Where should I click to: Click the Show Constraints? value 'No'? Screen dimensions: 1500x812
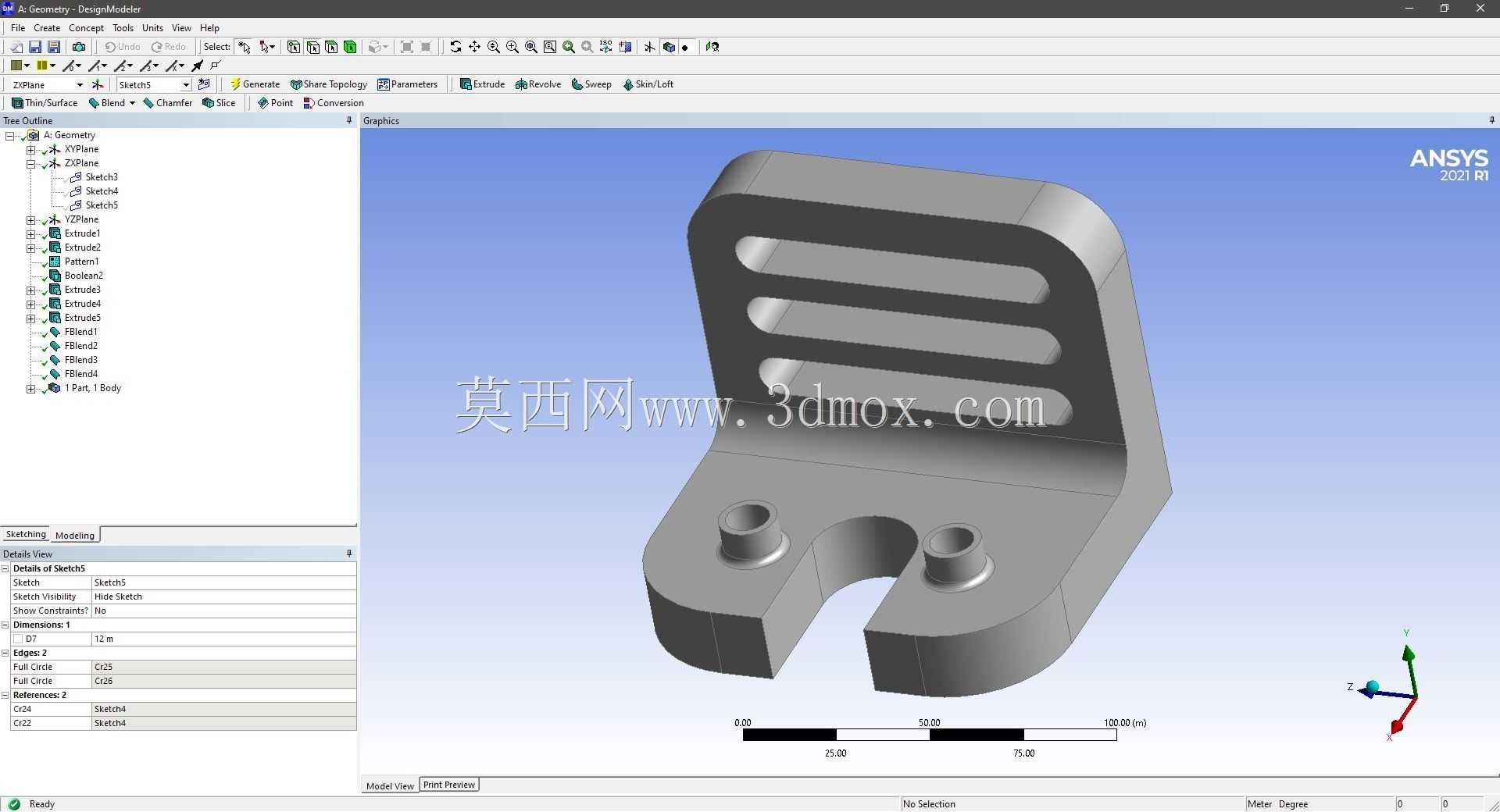tap(223, 611)
